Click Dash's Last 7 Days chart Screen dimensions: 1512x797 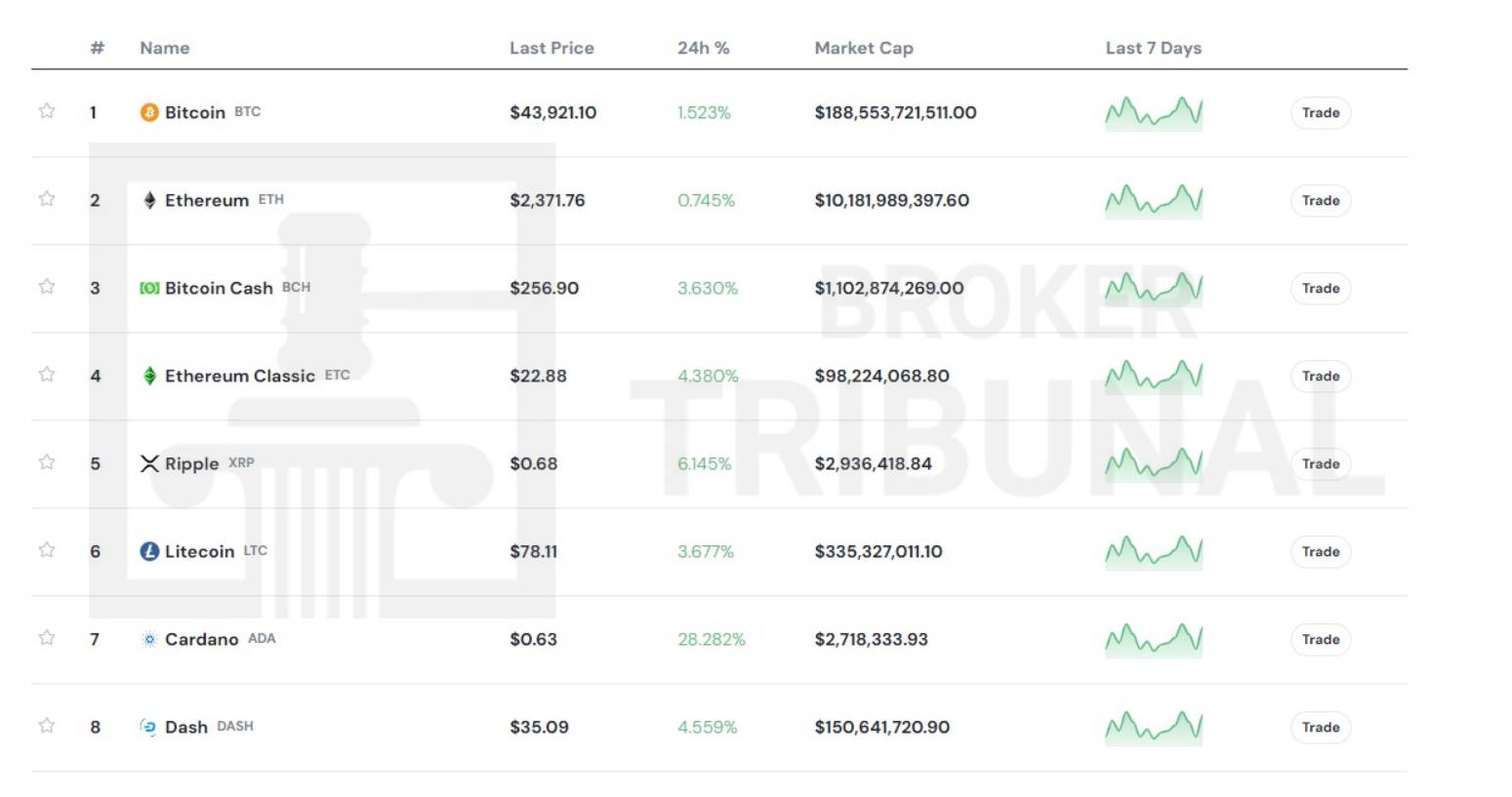point(1154,728)
